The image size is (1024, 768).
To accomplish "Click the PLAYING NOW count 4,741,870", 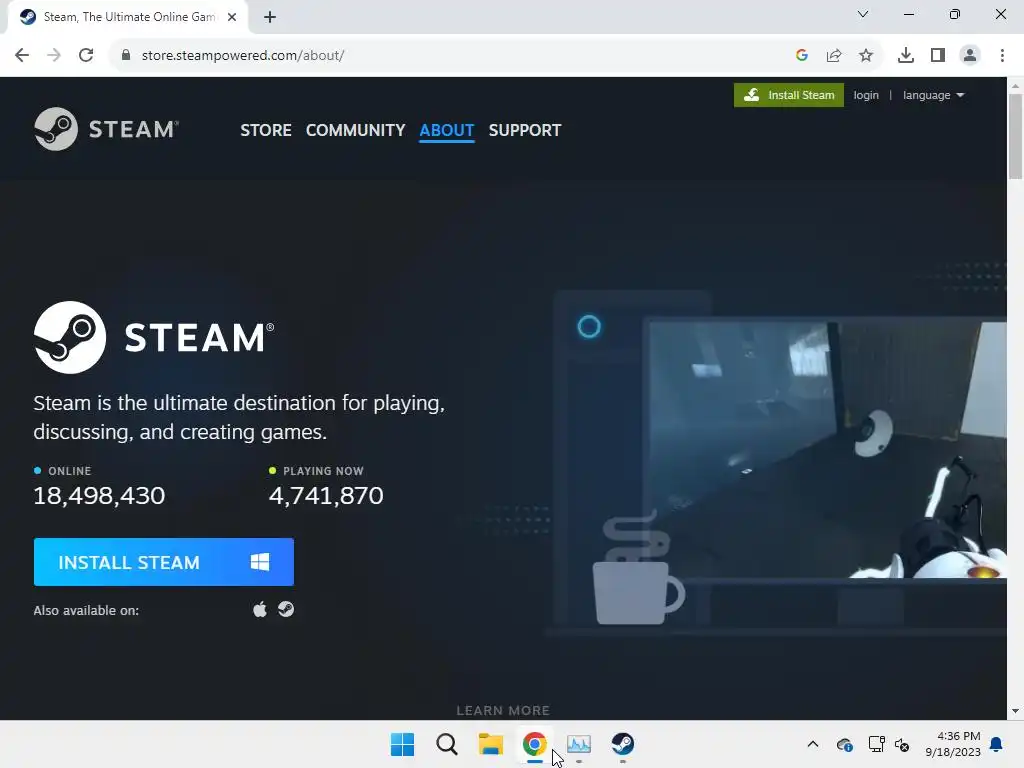I will pos(326,496).
